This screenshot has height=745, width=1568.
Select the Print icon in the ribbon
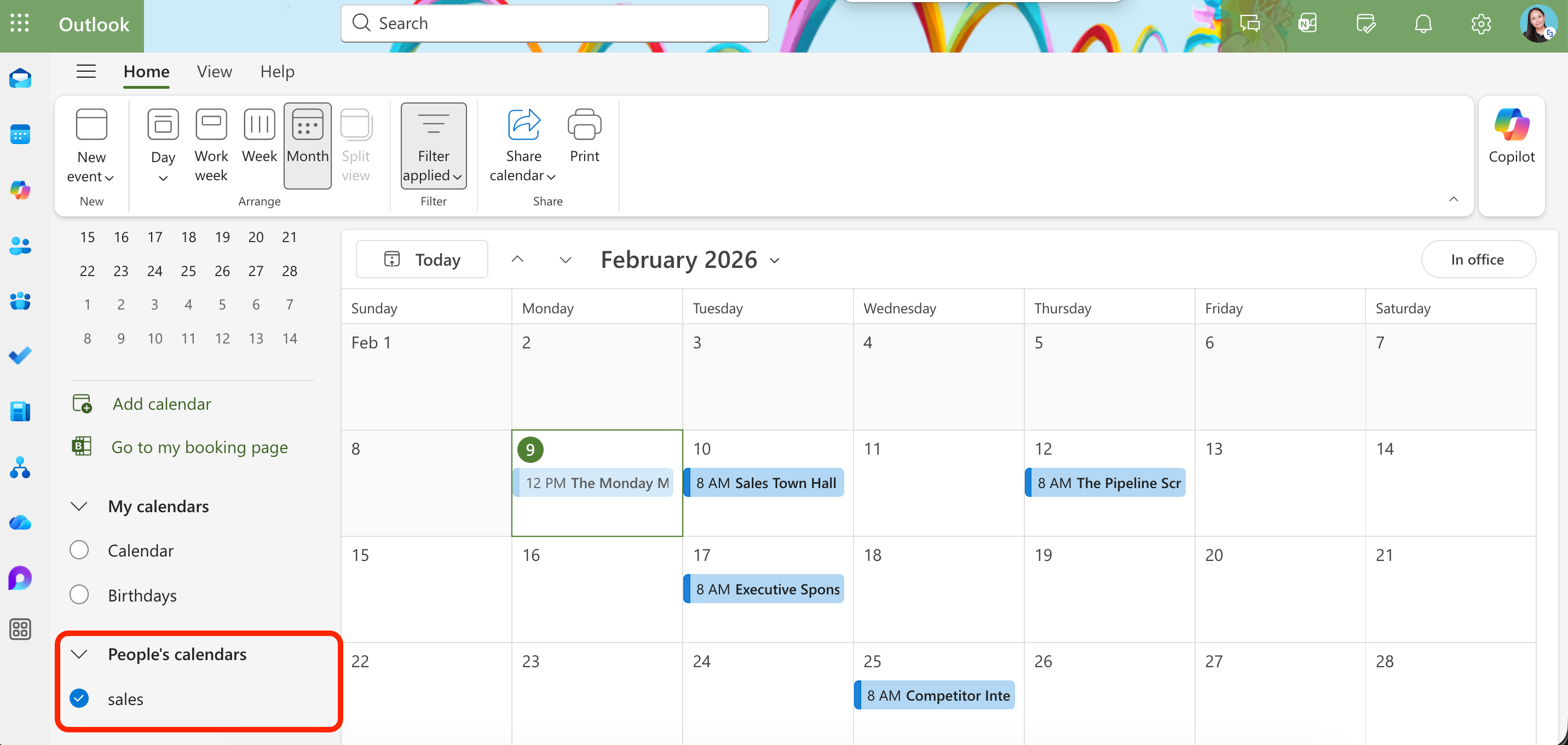584,135
